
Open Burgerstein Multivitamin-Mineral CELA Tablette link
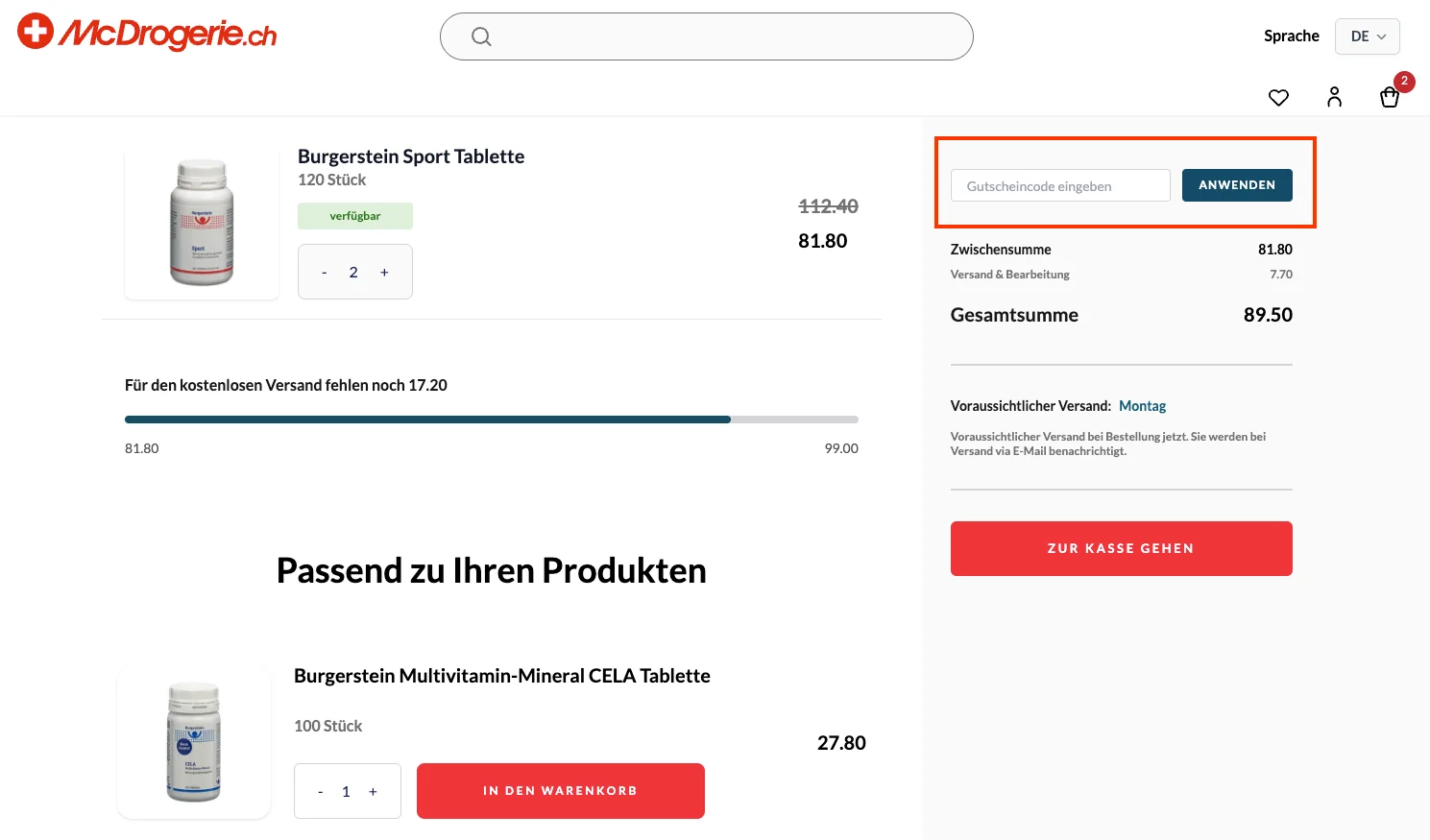coord(501,675)
